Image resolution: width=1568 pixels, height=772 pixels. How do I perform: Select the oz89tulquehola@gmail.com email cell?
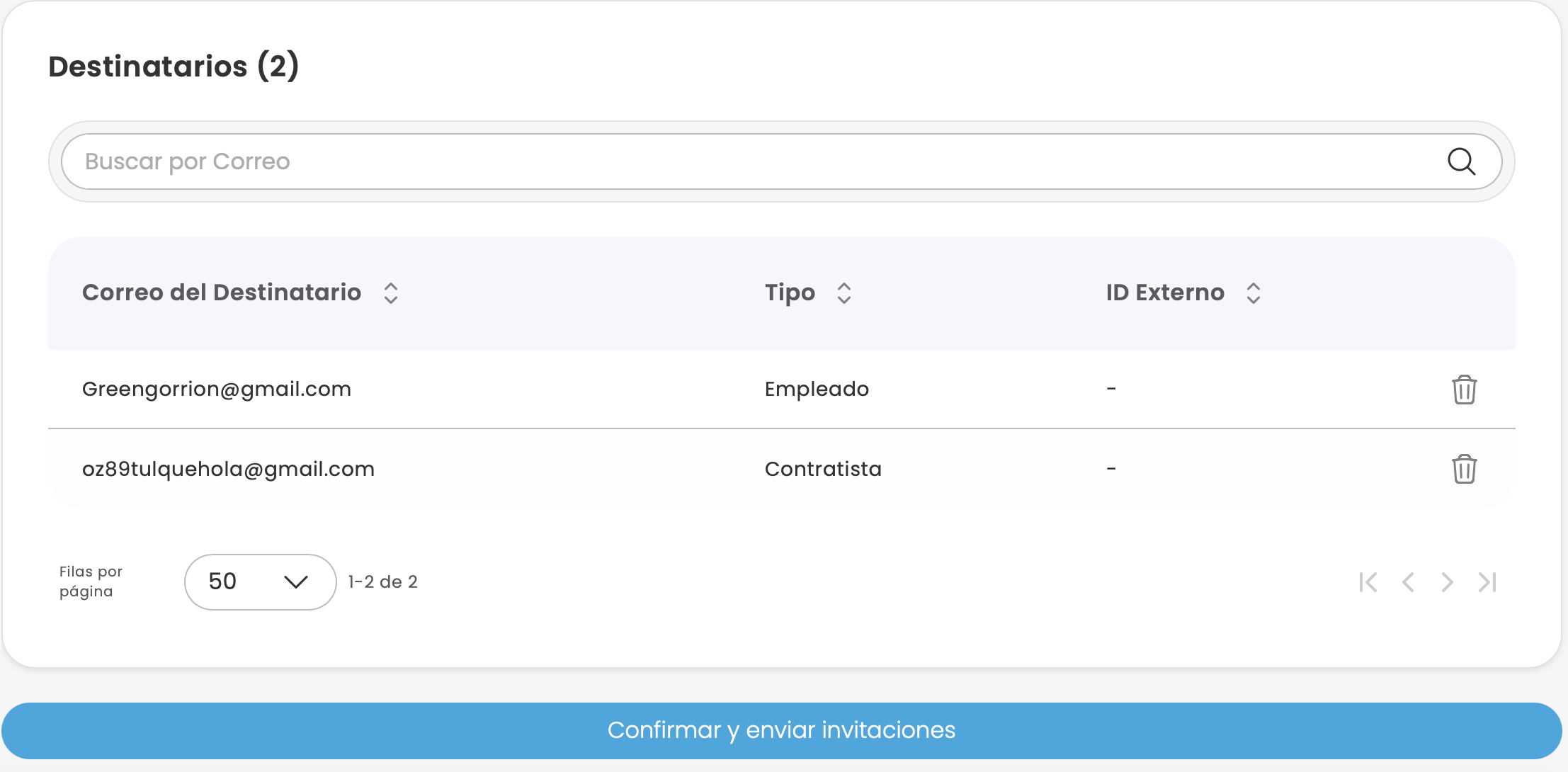click(228, 469)
